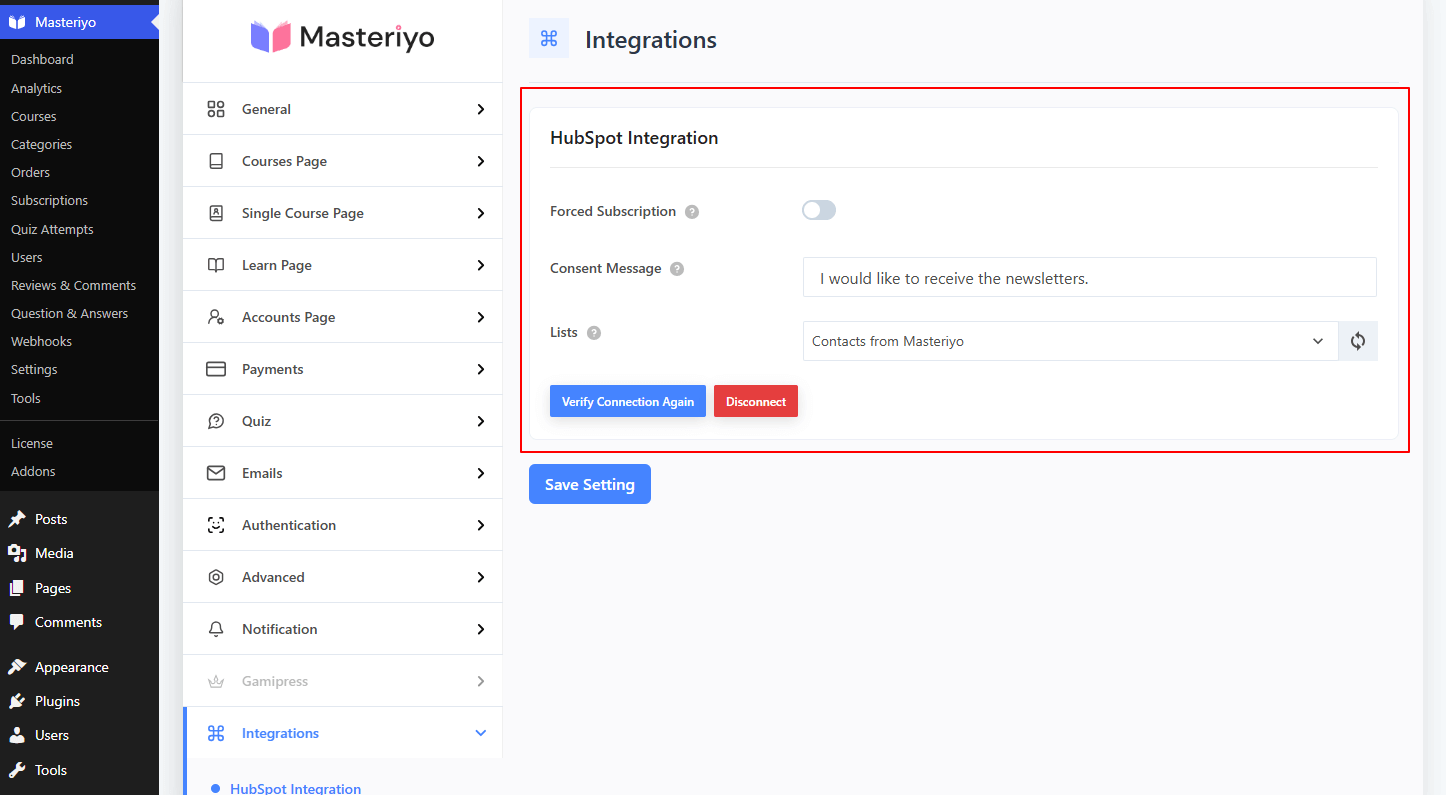Image resolution: width=1446 pixels, height=795 pixels.
Task: Expand the Authentication chevron
Action: pyautogui.click(x=481, y=525)
